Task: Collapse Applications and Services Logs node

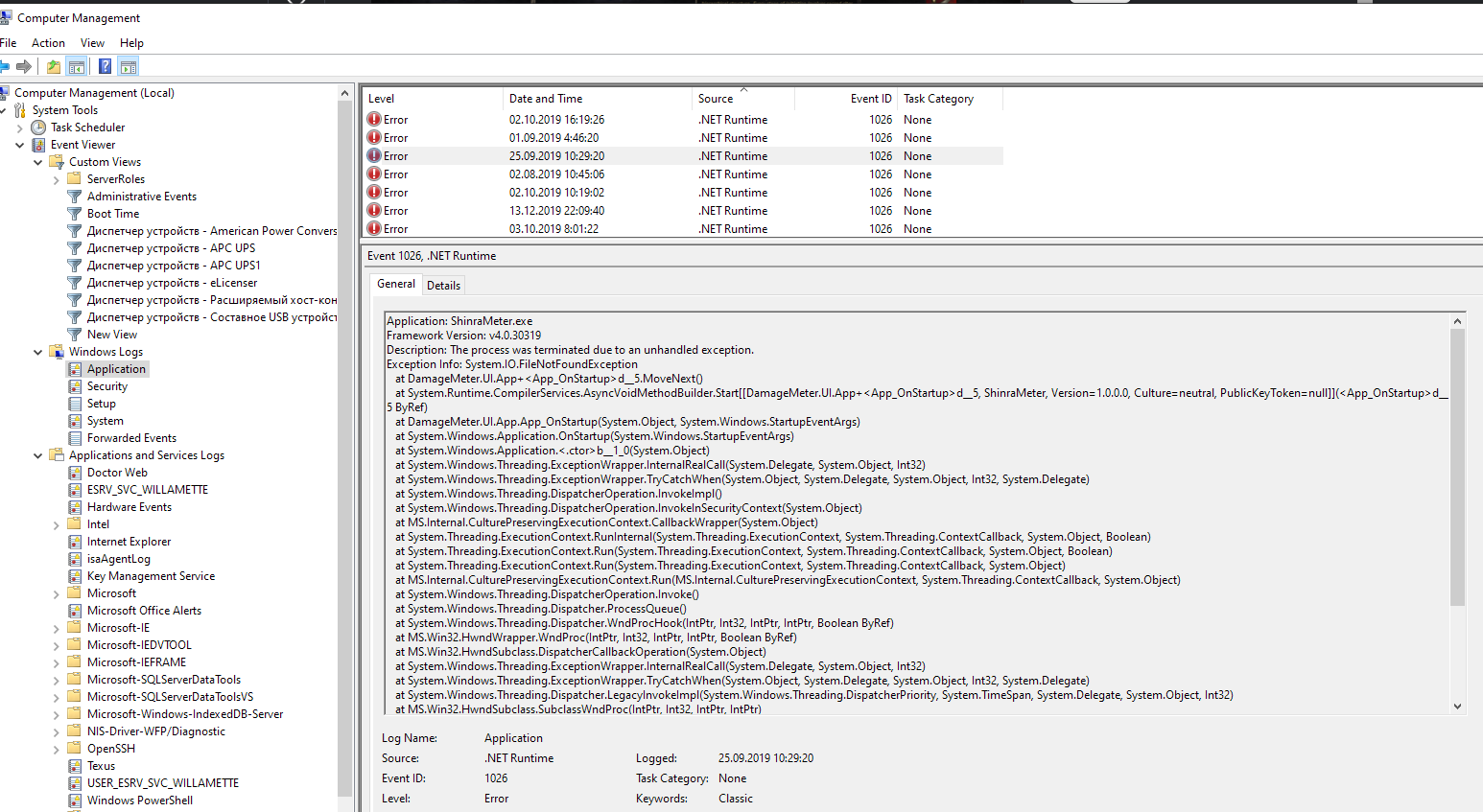Action: pos(37,455)
